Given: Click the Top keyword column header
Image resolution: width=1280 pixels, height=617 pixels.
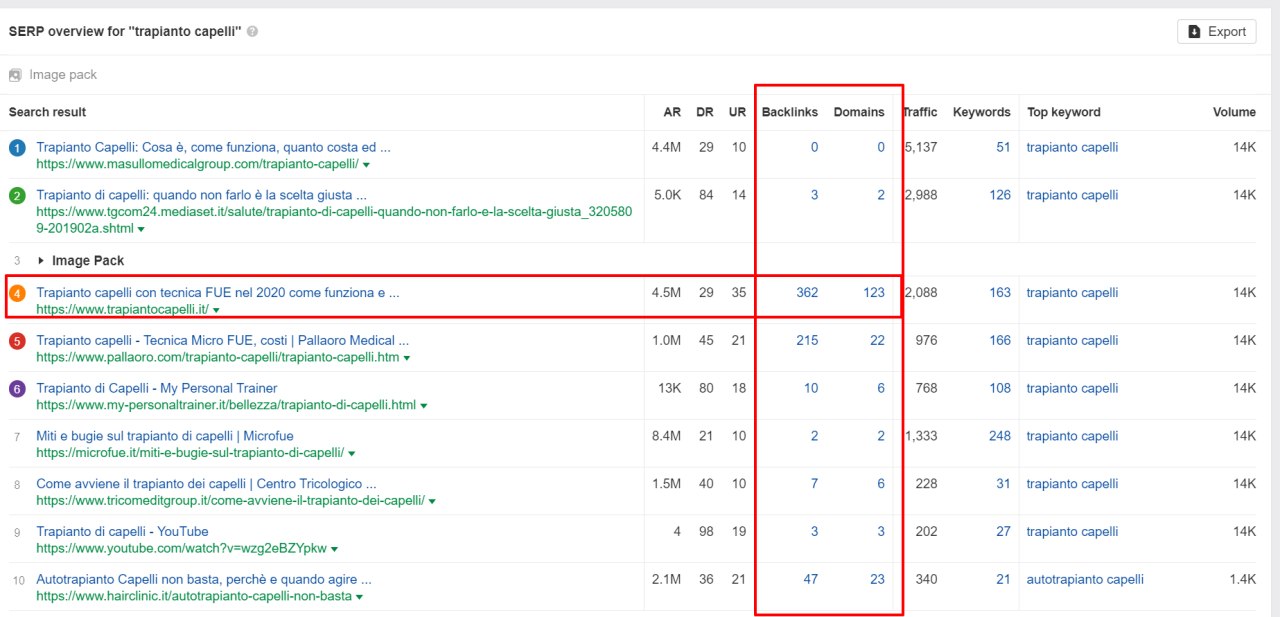Looking at the screenshot, I should [1064, 112].
